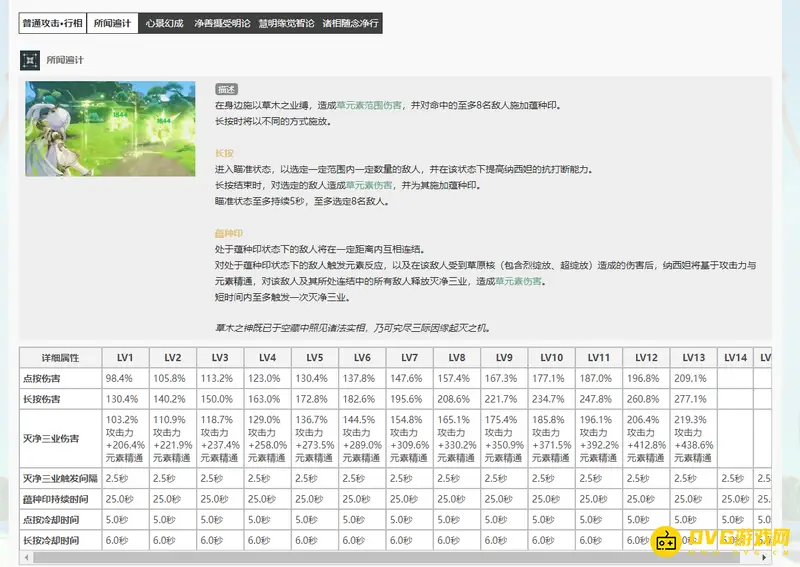800x567 pixels.
Task: Switch to the 普通攻击•行相 tab
Action: 51,23
